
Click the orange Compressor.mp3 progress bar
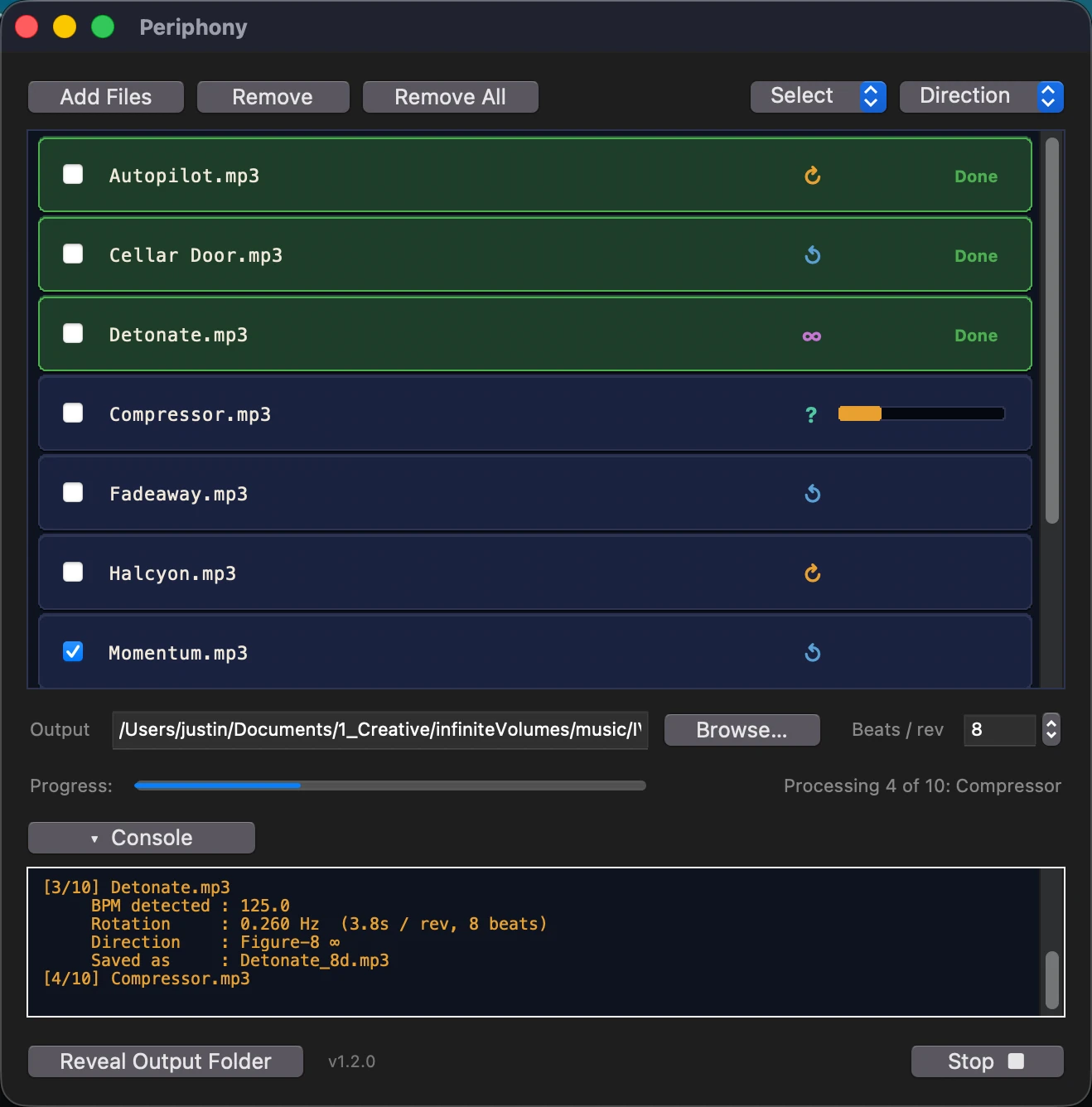pos(921,413)
